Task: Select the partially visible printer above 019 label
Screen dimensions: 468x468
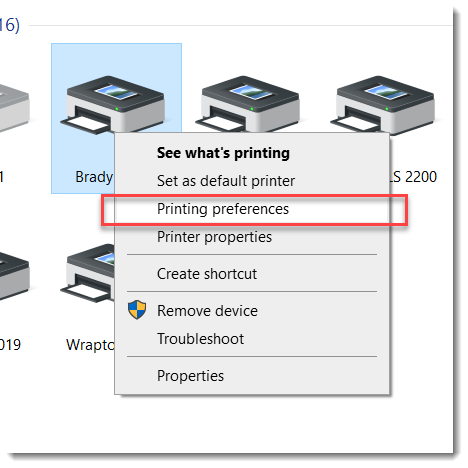Action: point(14,275)
